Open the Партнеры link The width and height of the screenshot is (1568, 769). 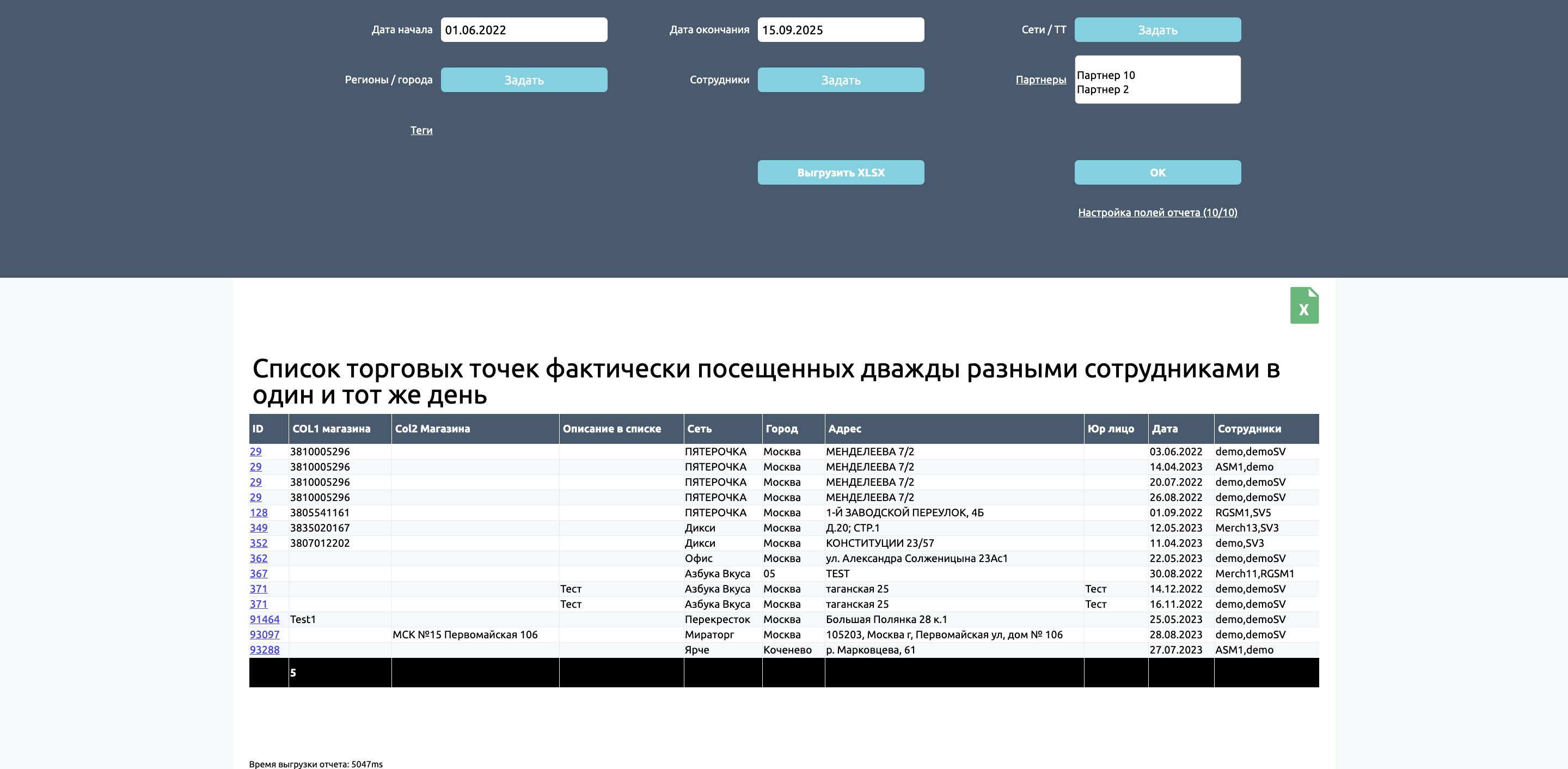[x=1040, y=80]
